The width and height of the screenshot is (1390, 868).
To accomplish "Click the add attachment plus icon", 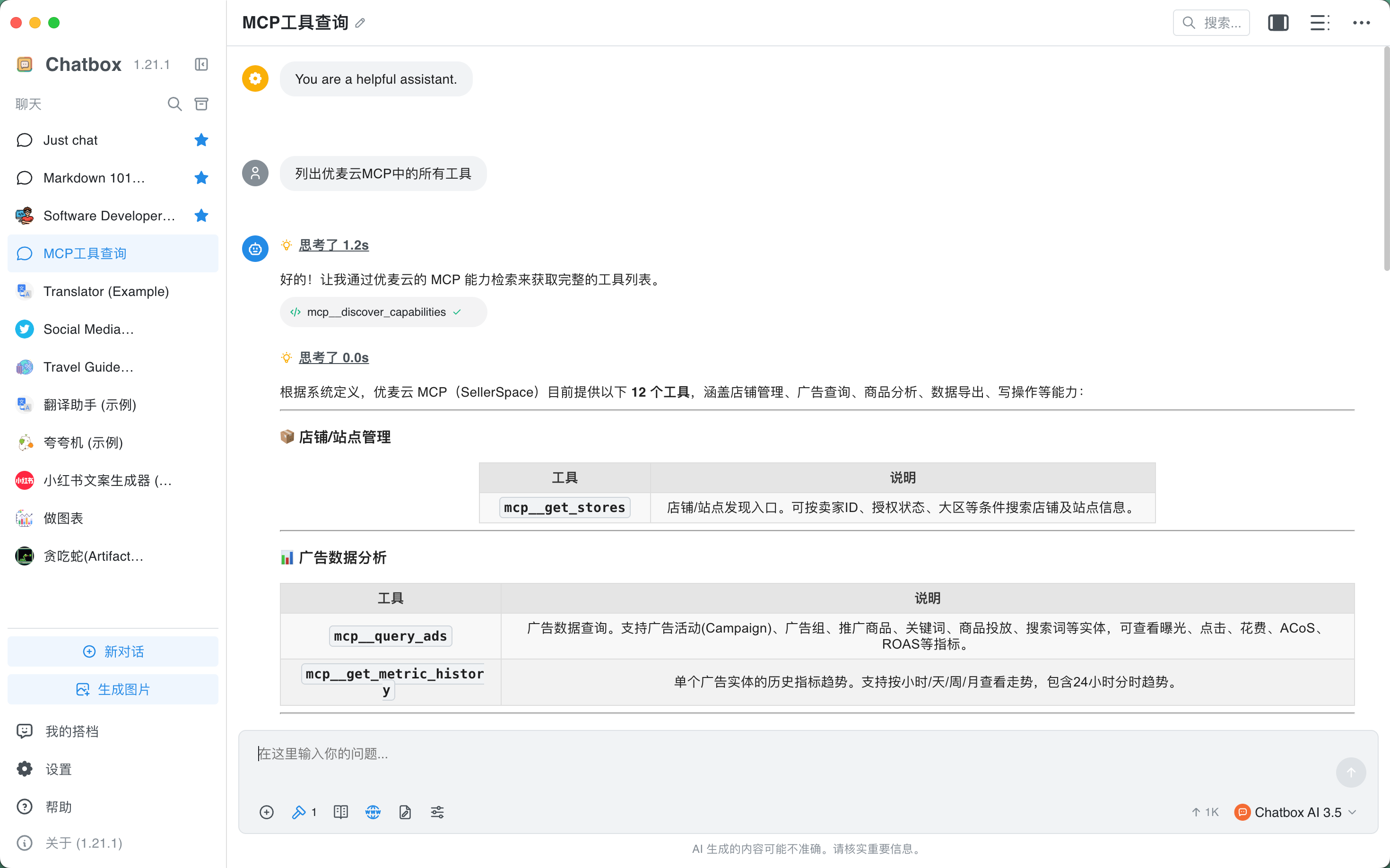I will click(x=266, y=812).
